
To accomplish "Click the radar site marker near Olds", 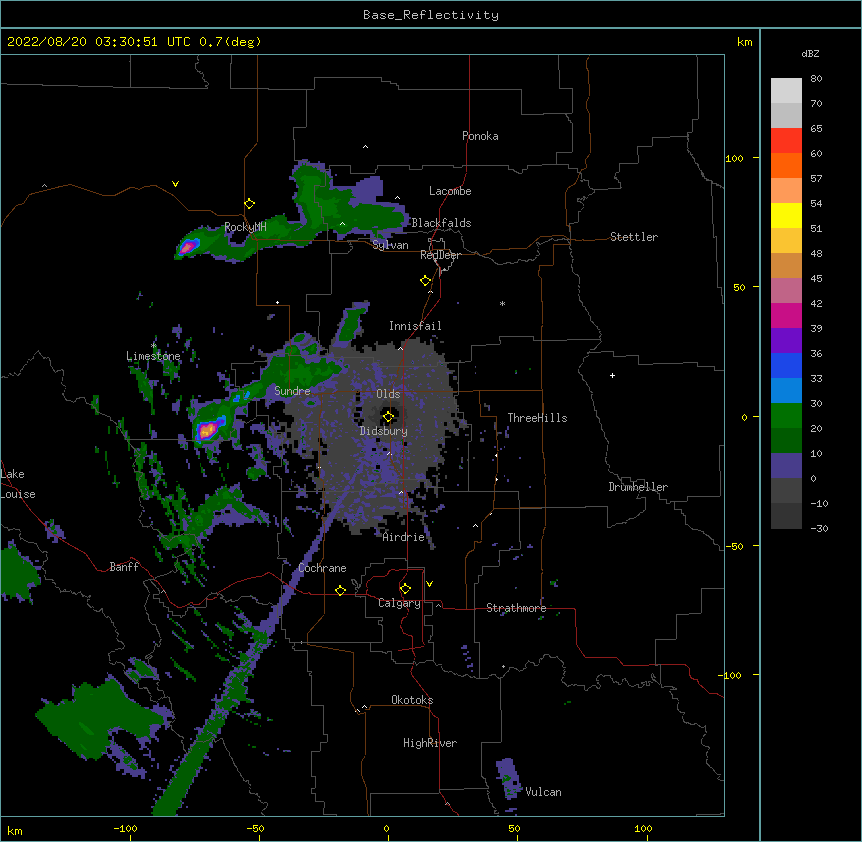I will [388, 417].
